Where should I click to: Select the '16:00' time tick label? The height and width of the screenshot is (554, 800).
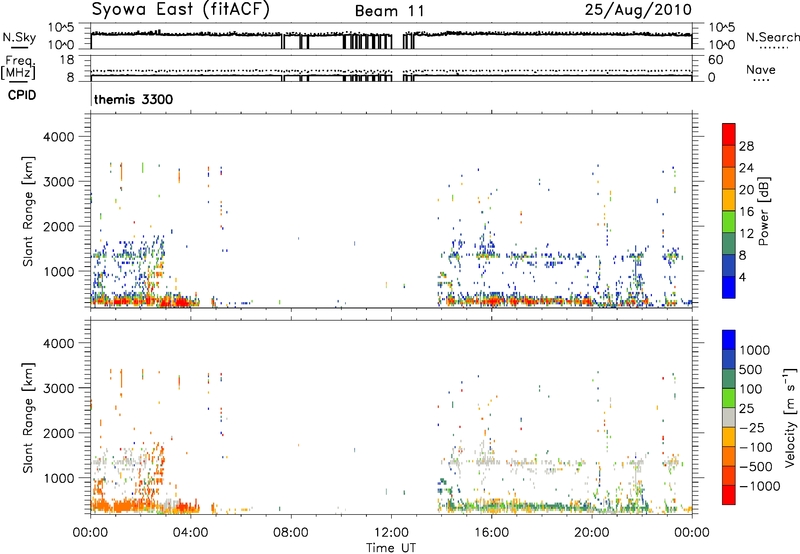coord(491,533)
